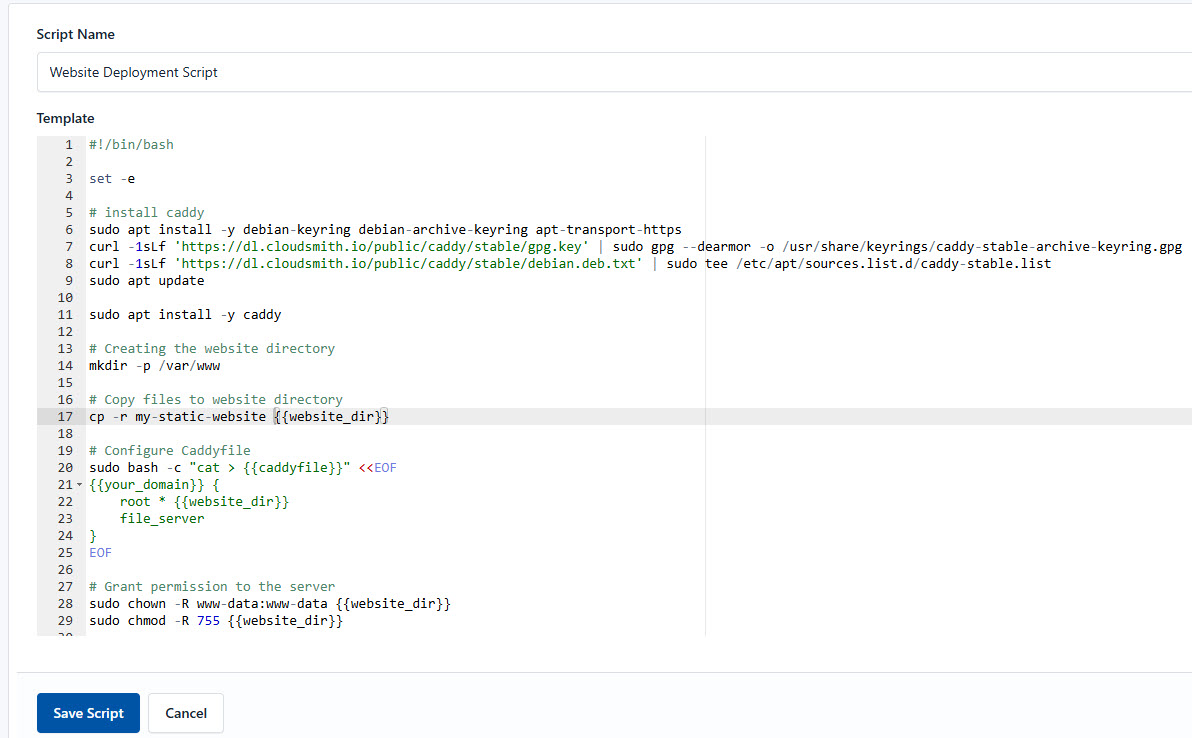Click line number 1 in the gutter
Viewport: 1192px width, 738px height.
tap(66, 144)
